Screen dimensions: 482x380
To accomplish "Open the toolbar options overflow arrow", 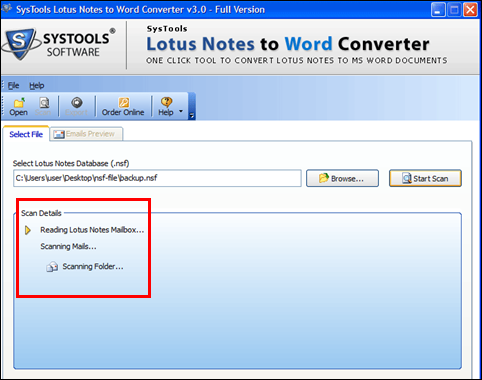I will 192,116.
